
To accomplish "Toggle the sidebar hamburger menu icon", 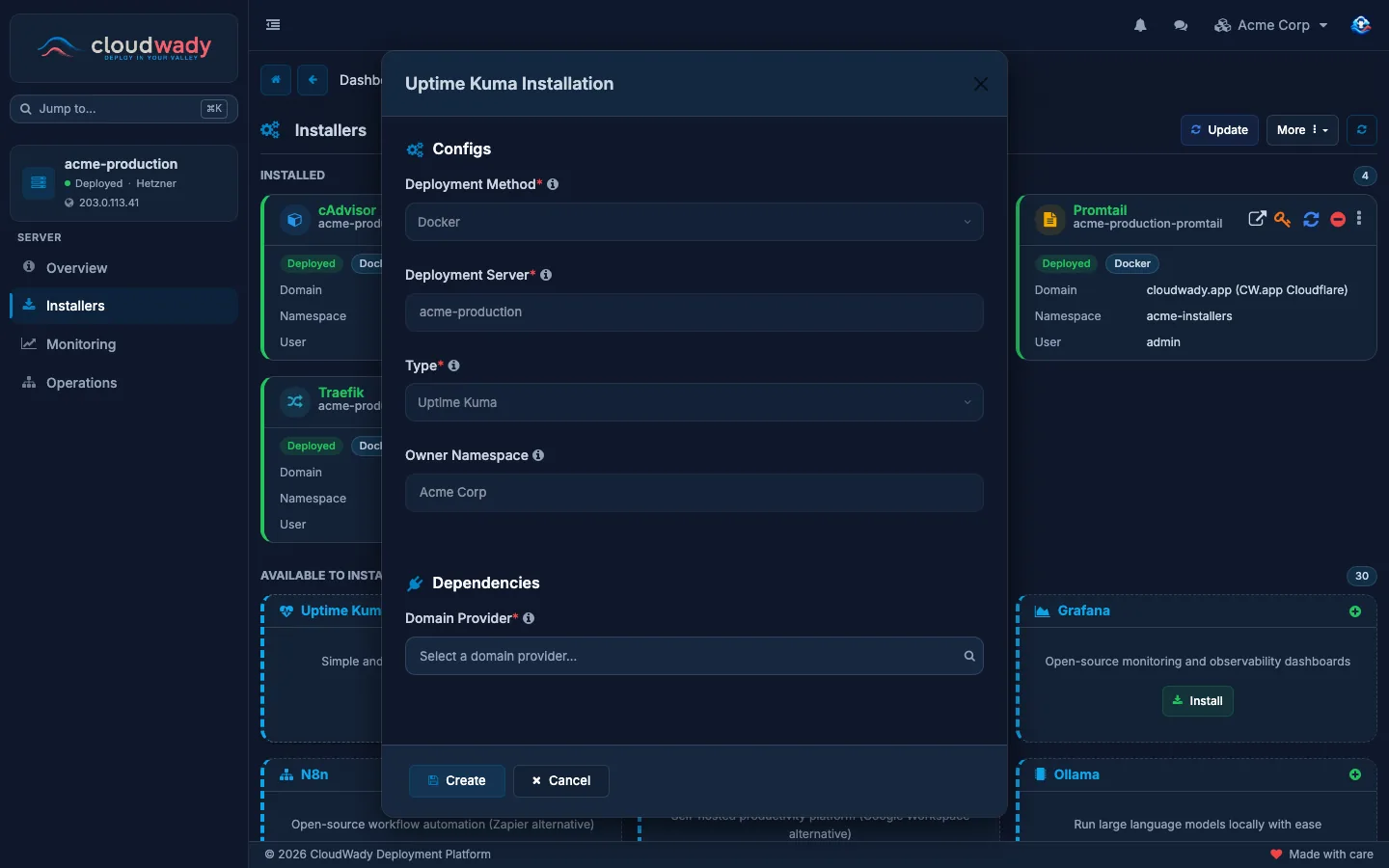I will [x=273, y=25].
